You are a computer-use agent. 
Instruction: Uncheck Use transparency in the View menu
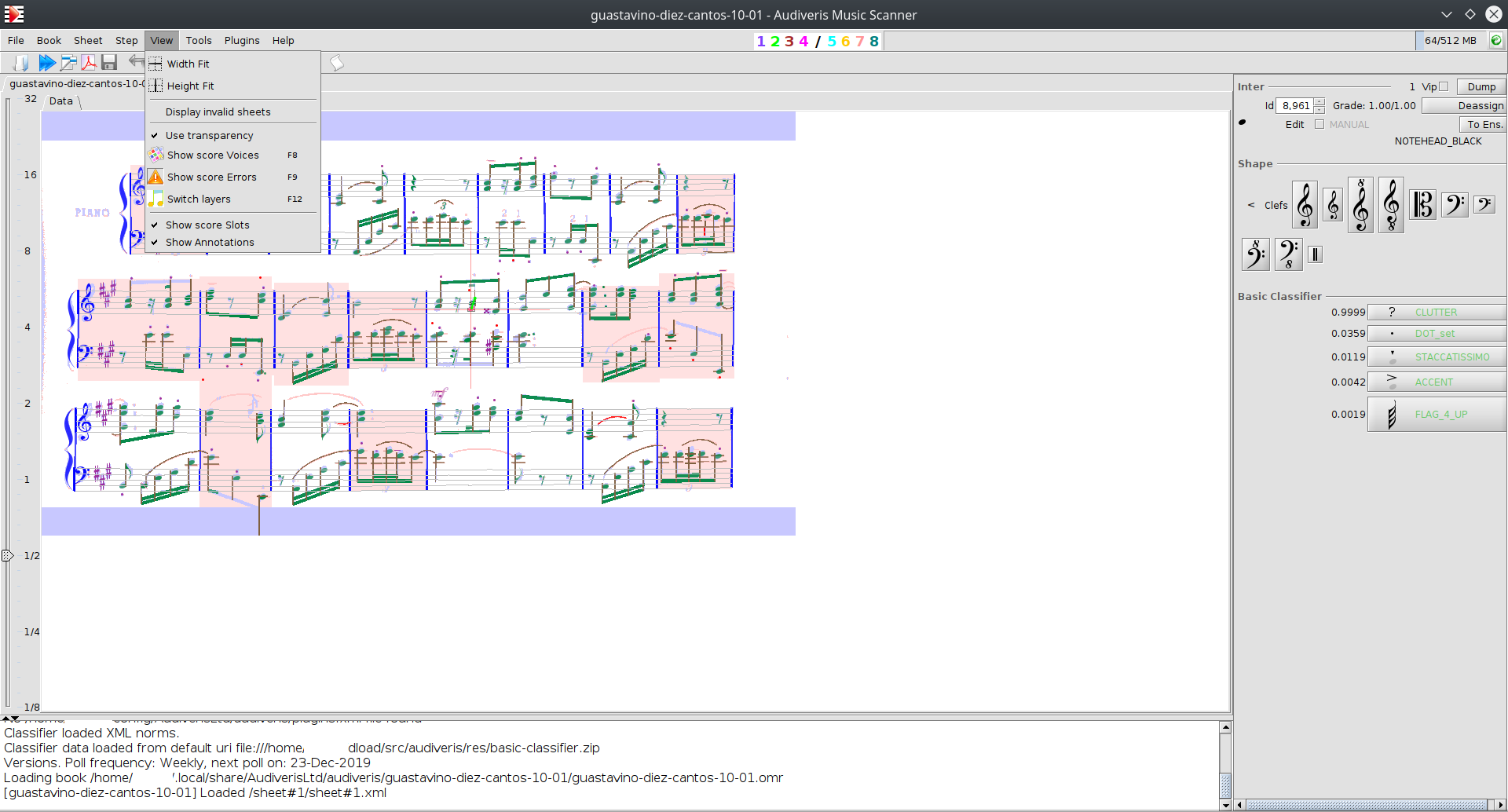point(208,135)
